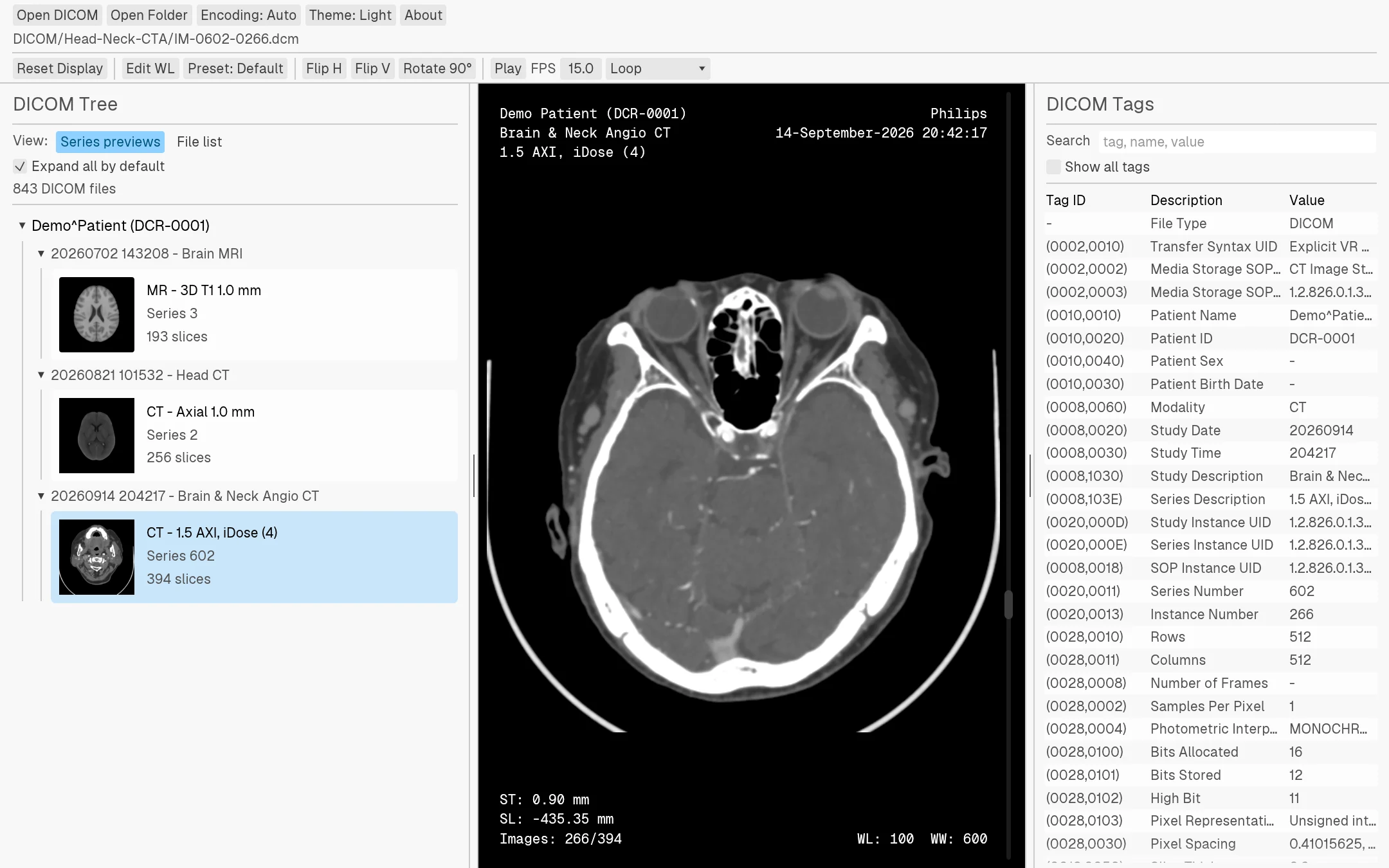
Task: Select the Study Date value 20260914
Action: [1321, 430]
